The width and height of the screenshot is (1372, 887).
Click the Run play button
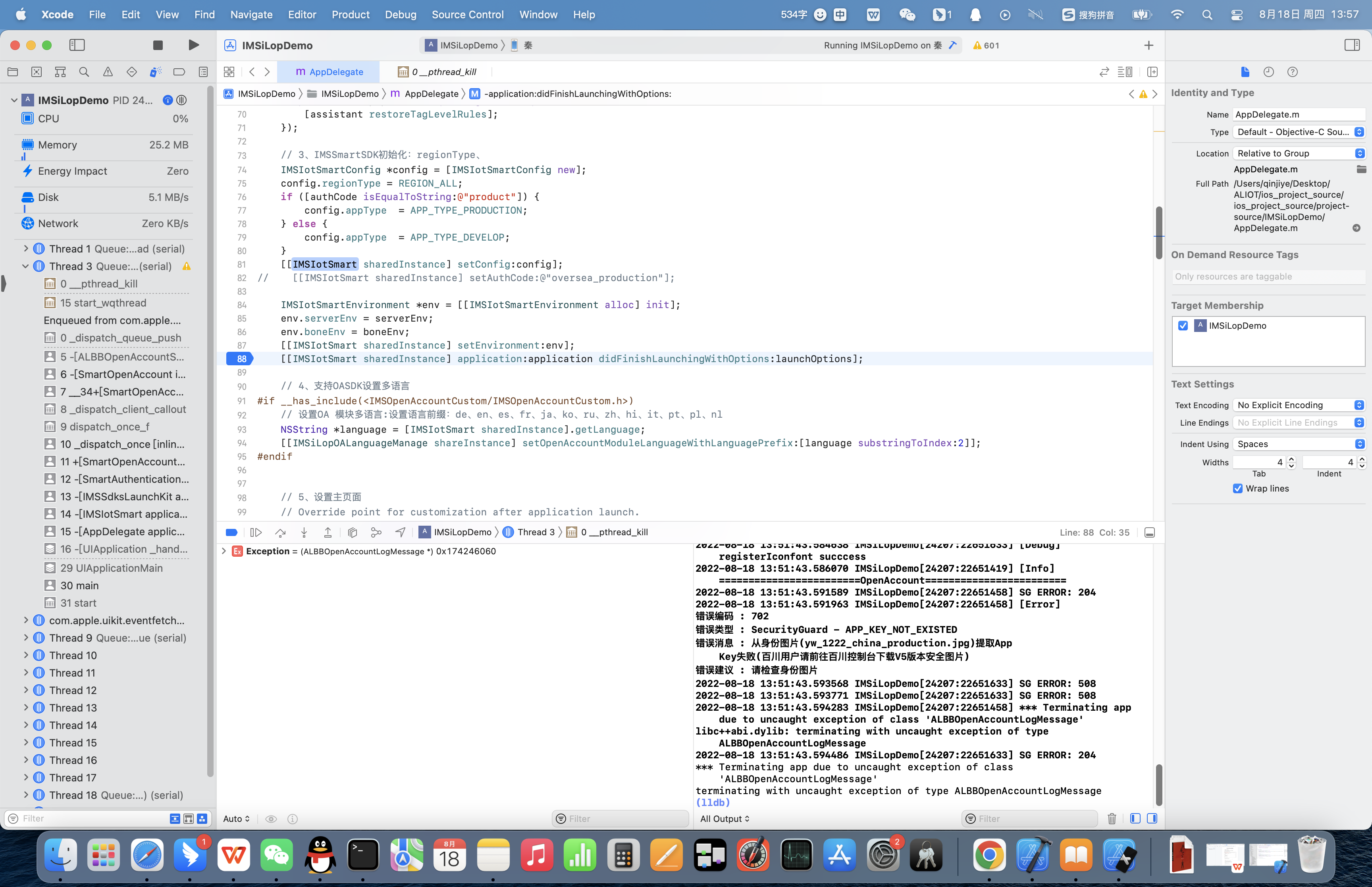point(194,45)
